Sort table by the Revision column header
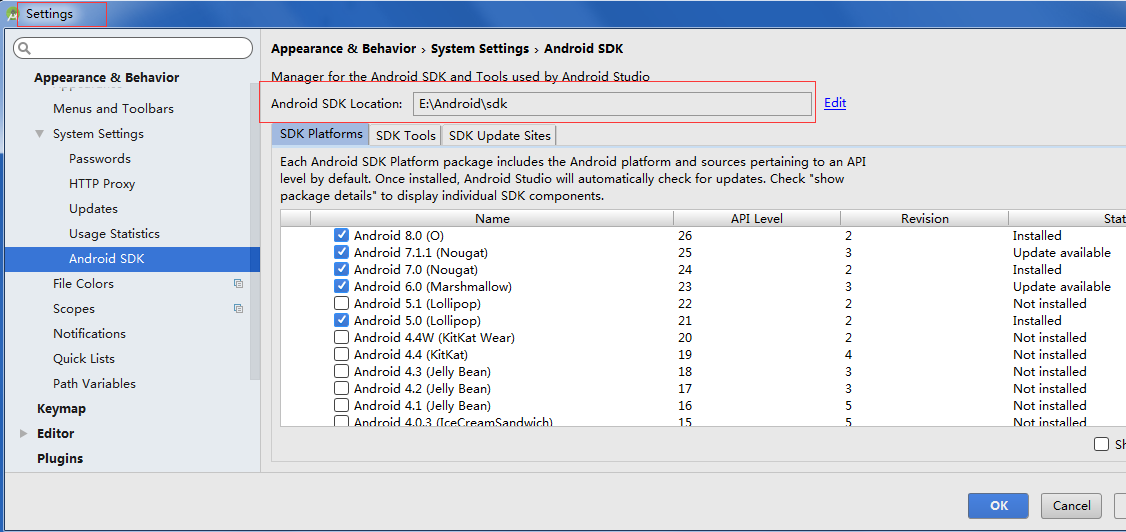This screenshot has height=532, width=1126. coord(924,219)
